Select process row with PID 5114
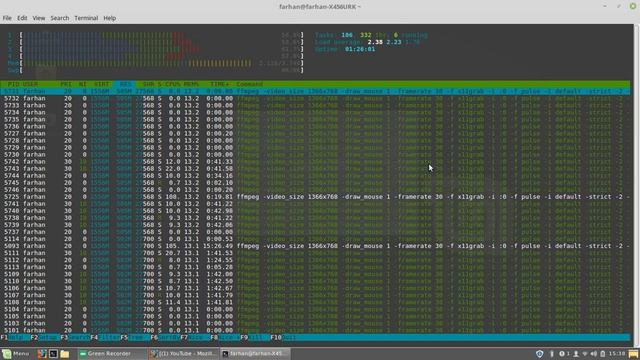The image size is (640, 360). click(315, 239)
